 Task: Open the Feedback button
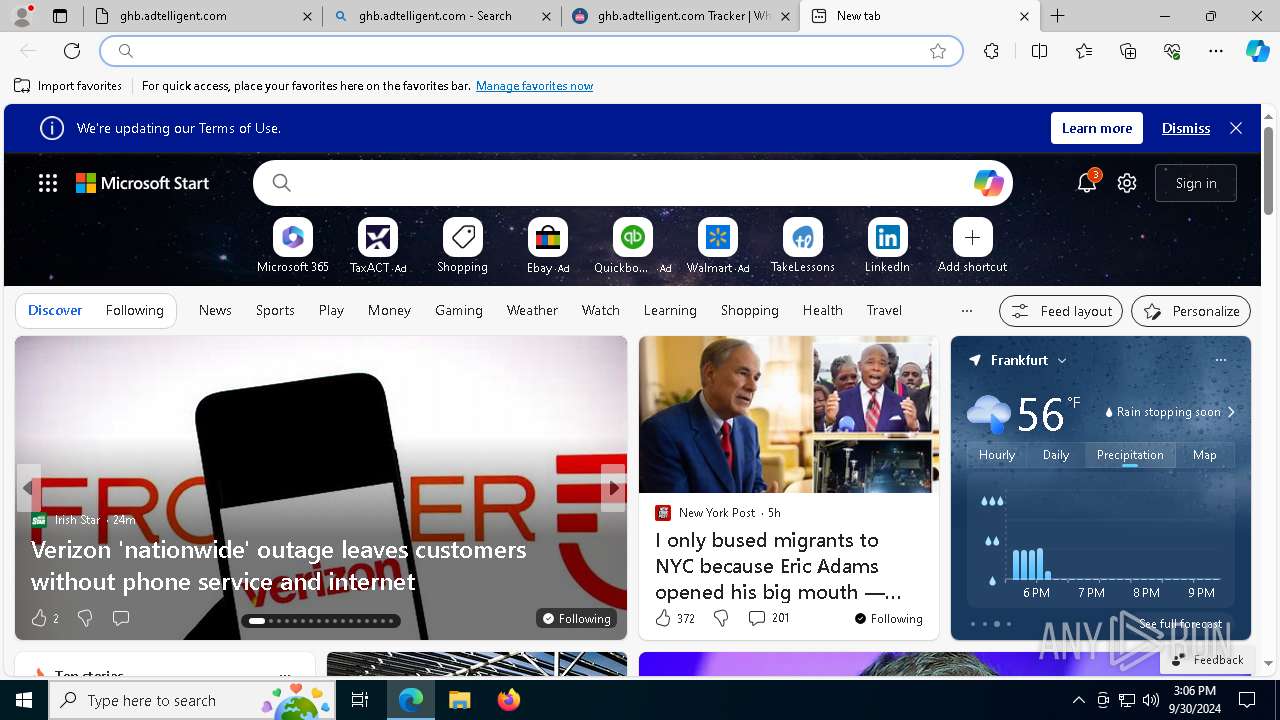click(x=1207, y=660)
